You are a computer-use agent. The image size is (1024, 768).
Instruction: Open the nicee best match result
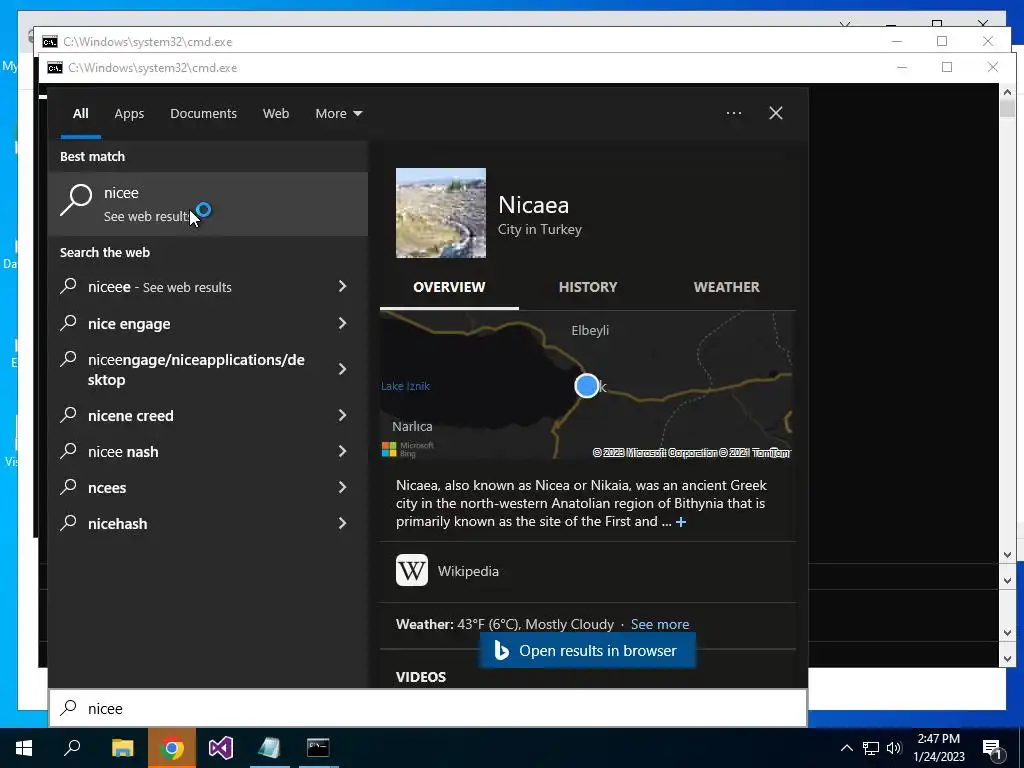coord(208,204)
